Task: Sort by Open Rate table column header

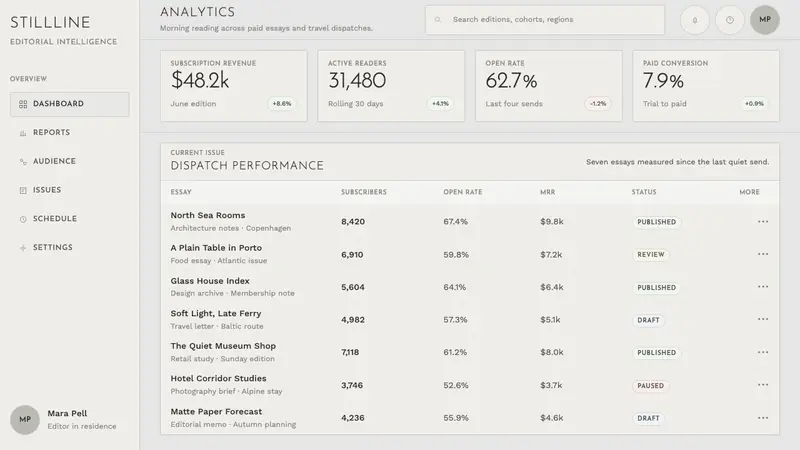Action: coord(463,192)
